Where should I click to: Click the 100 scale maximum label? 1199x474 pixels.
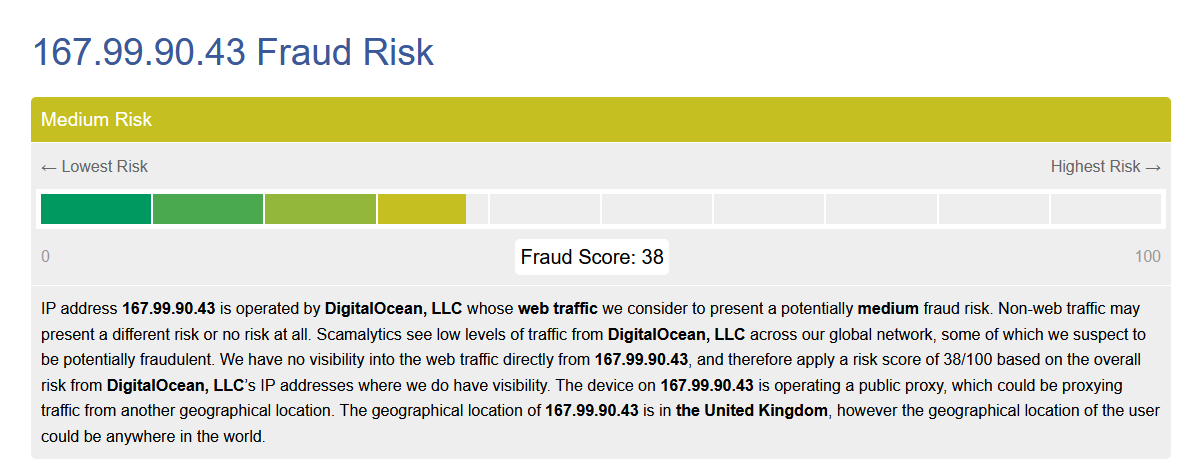click(1148, 257)
